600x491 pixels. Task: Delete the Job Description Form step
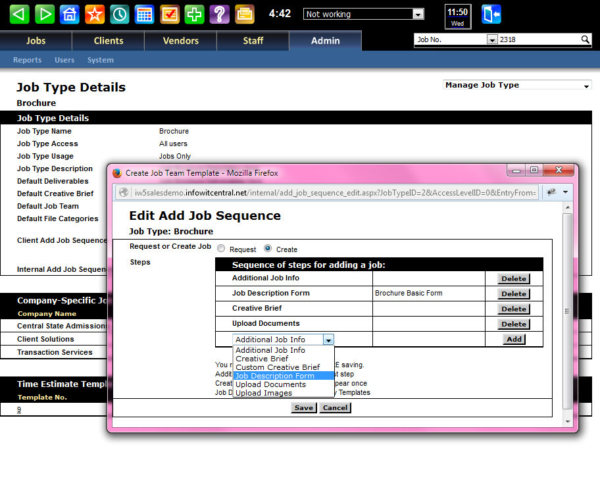click(x=514, y=294)
